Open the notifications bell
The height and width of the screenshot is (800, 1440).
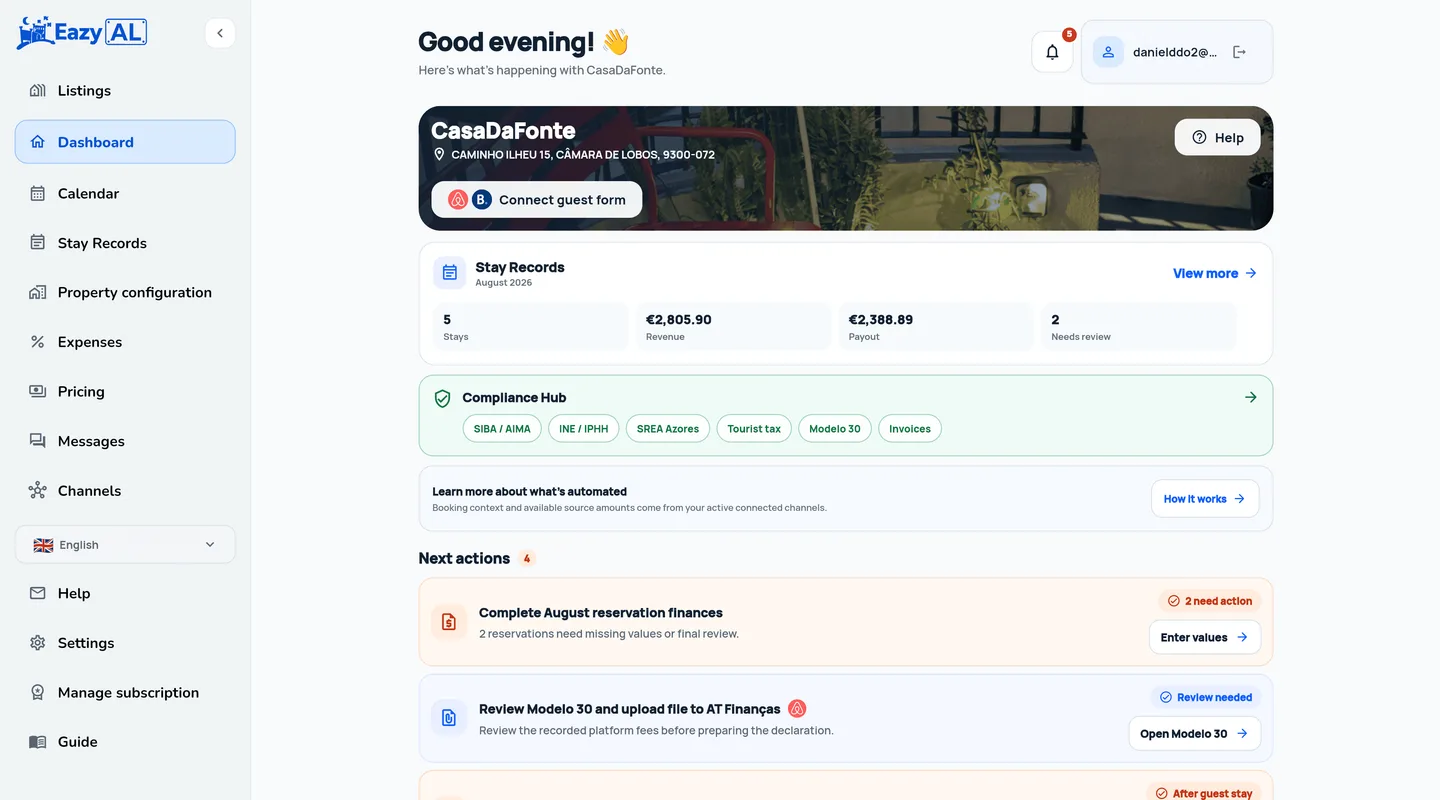coord(1052,52)
